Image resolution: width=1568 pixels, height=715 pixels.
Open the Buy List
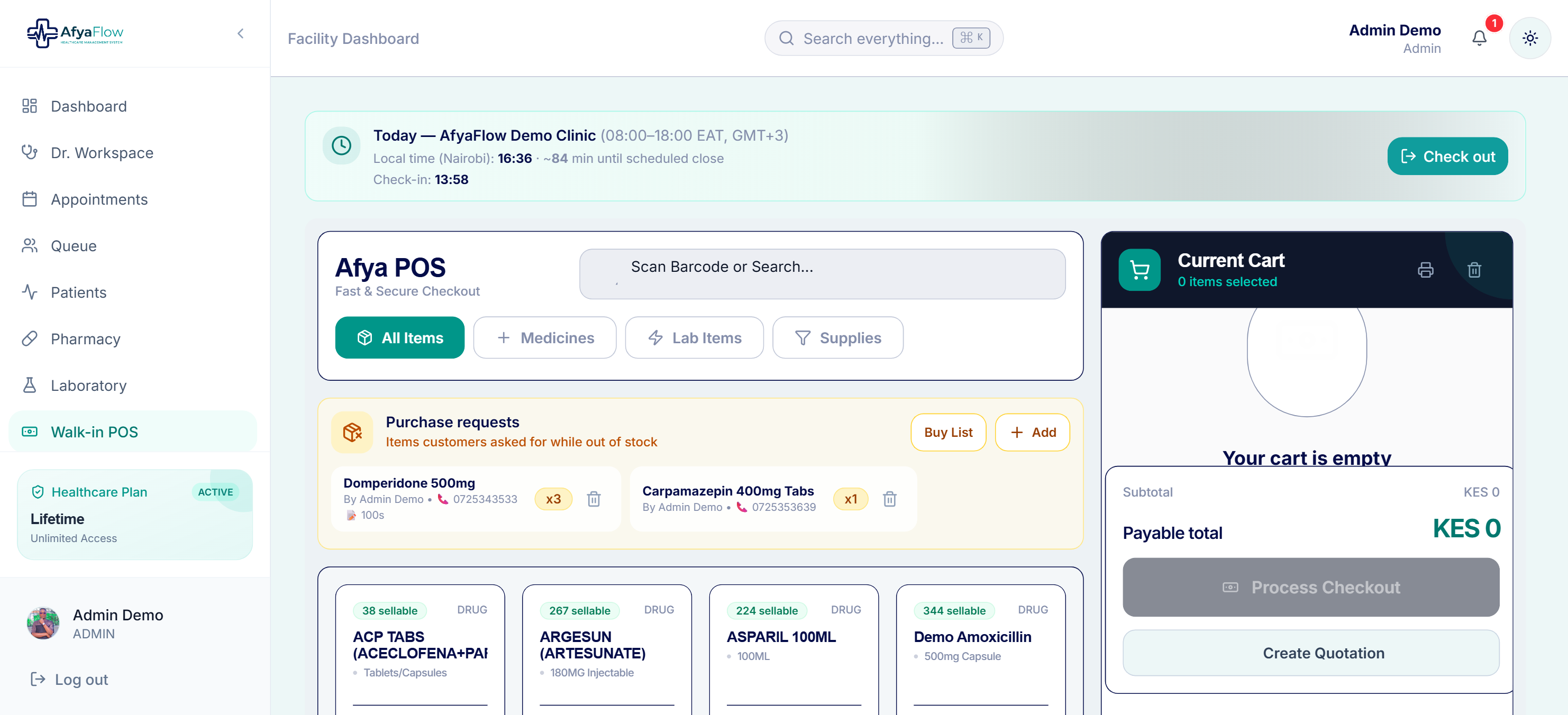point(948,432)
